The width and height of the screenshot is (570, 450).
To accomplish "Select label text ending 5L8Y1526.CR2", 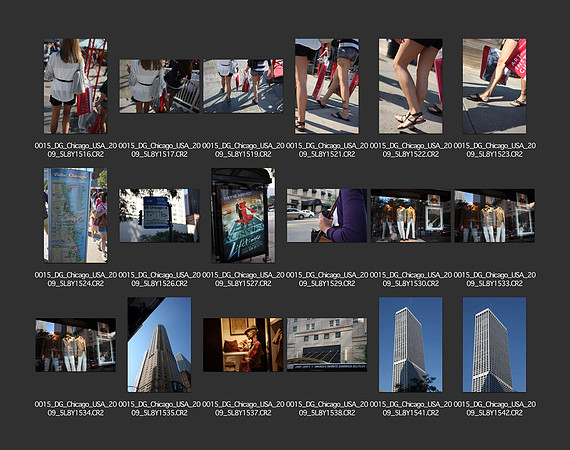I will (159, 279).
